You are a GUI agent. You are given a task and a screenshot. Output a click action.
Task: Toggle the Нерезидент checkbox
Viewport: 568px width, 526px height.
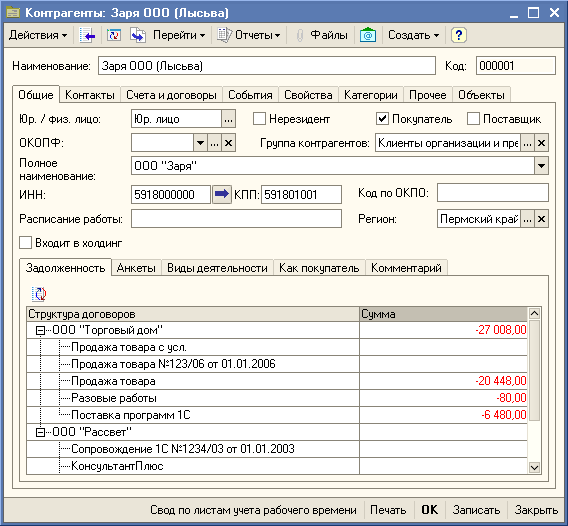259,118
